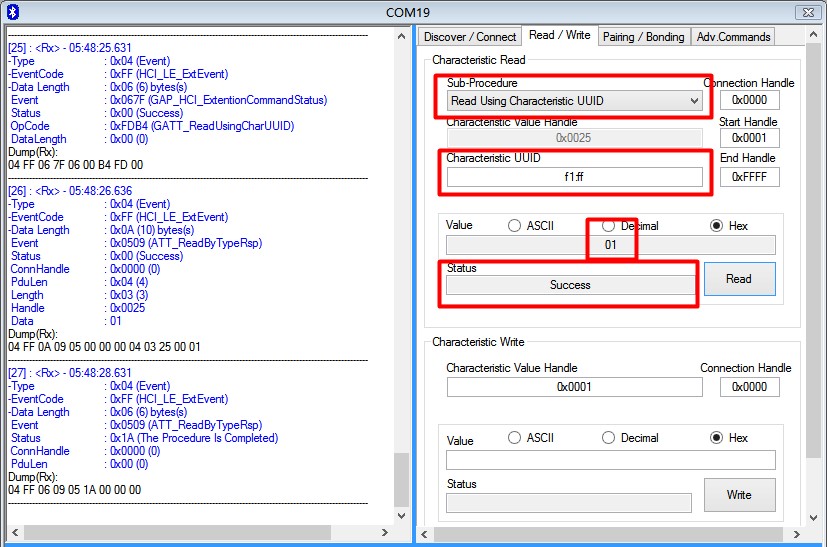The width and height of the screenshot is (827, 547).
Task: Click the Characteristic Write Connection Handle field
Action: [x=749, y=387]
